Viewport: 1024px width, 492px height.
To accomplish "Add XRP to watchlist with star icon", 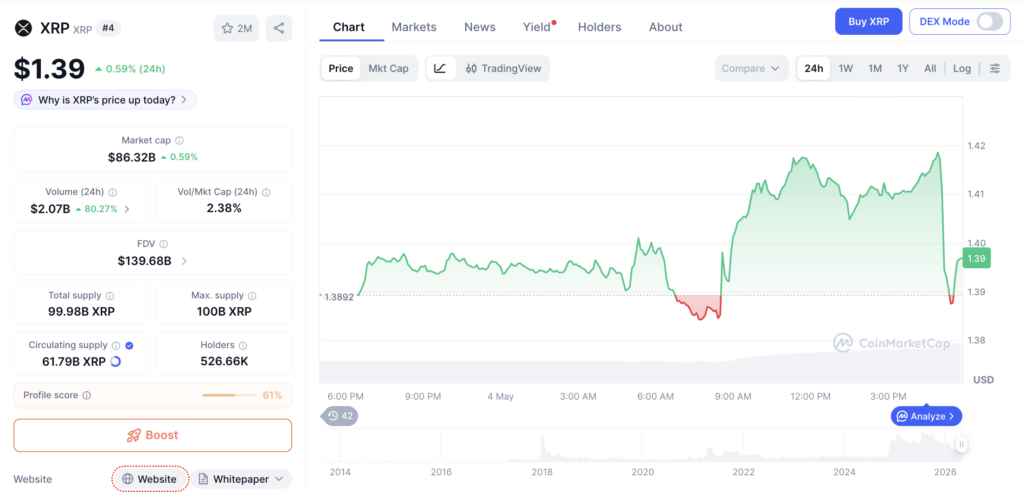I will (227, 28).
